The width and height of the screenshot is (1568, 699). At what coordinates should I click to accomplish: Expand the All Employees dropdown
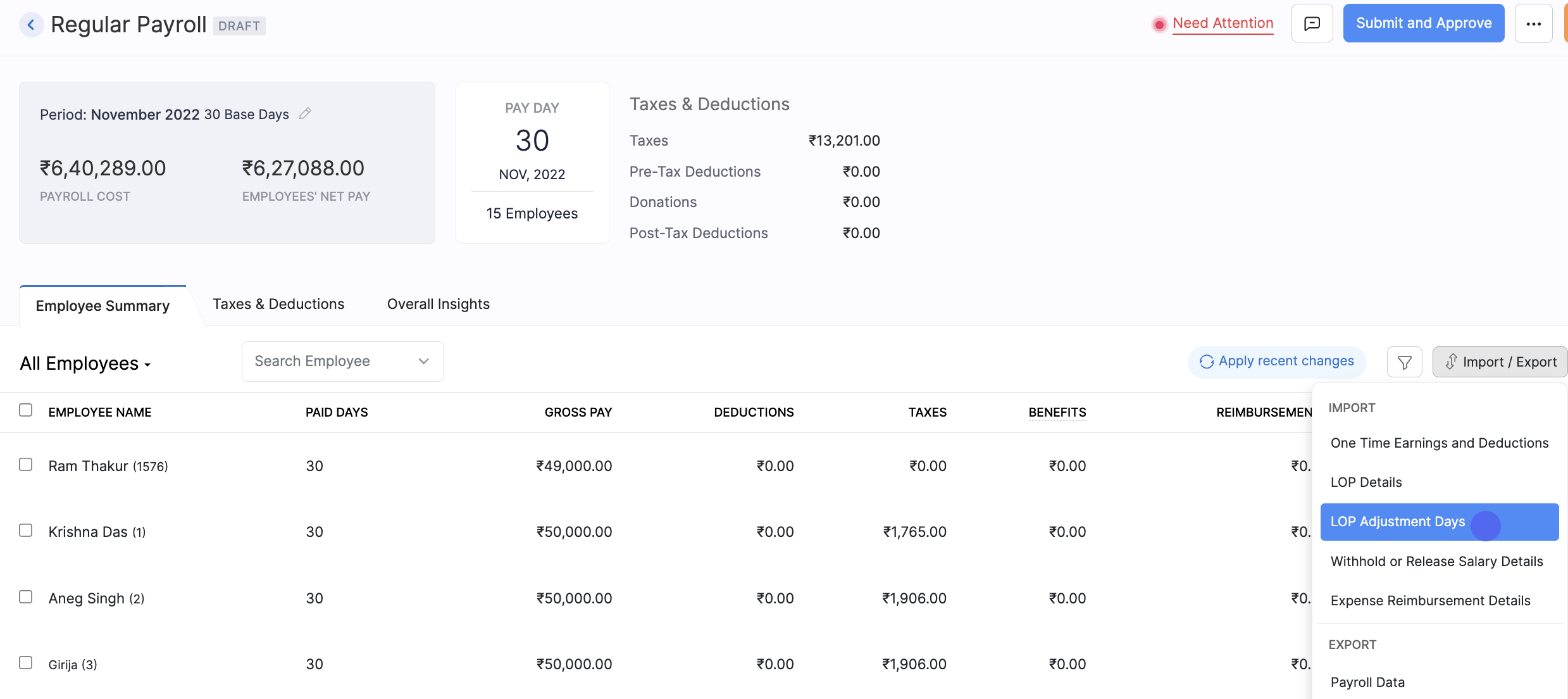click(85, 363)
